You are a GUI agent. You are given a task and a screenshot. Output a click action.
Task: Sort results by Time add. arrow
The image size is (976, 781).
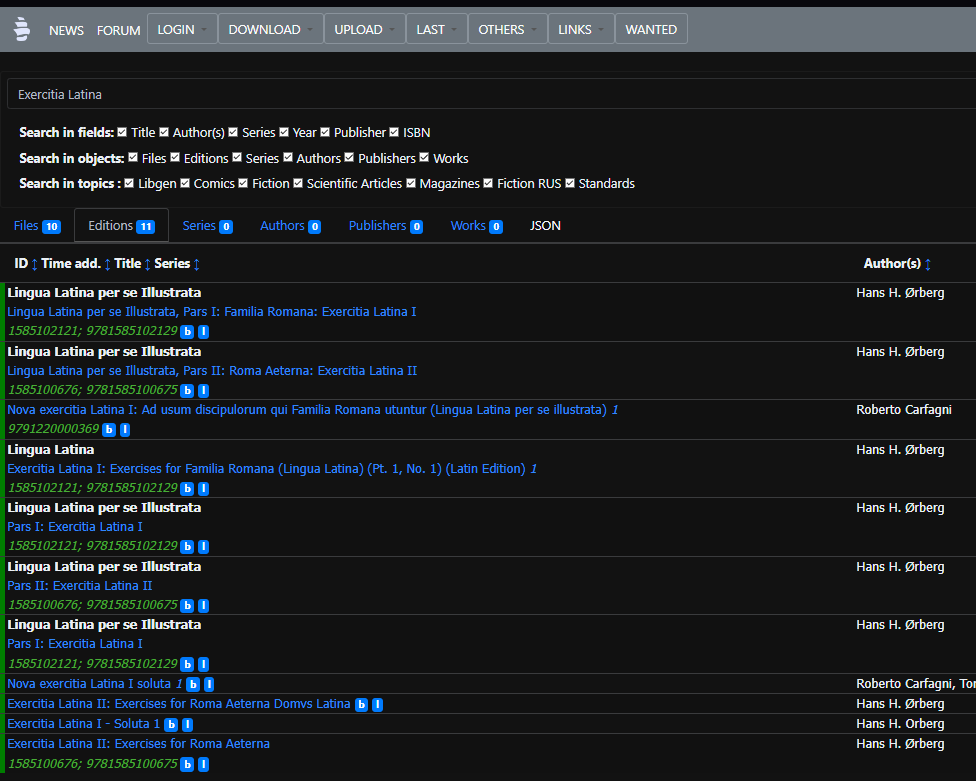[108, 264]
